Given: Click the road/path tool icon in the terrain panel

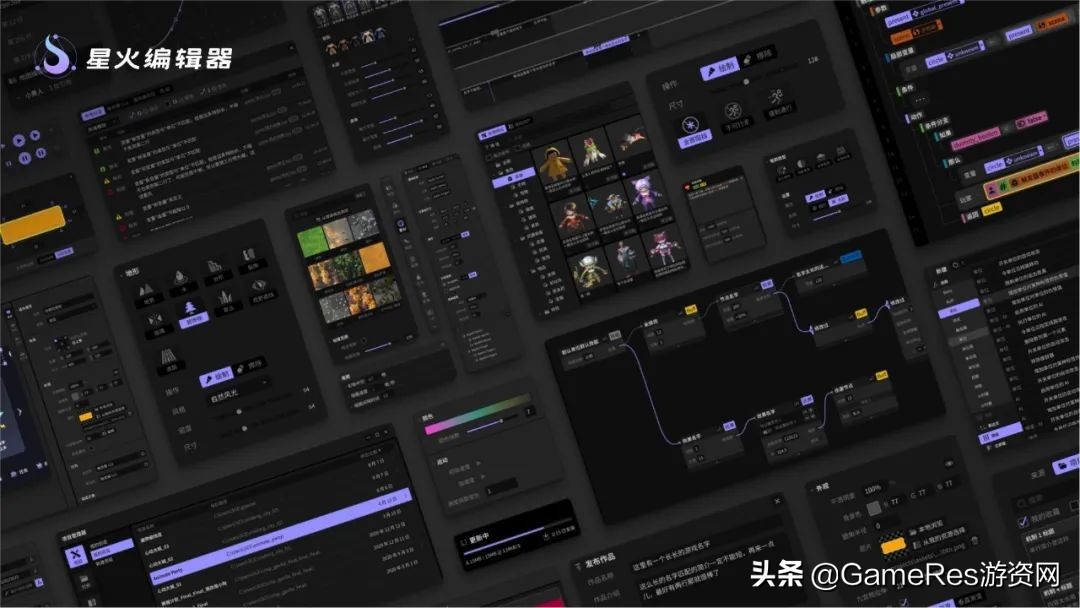Looking at the screenshot, I should [168, 355].
